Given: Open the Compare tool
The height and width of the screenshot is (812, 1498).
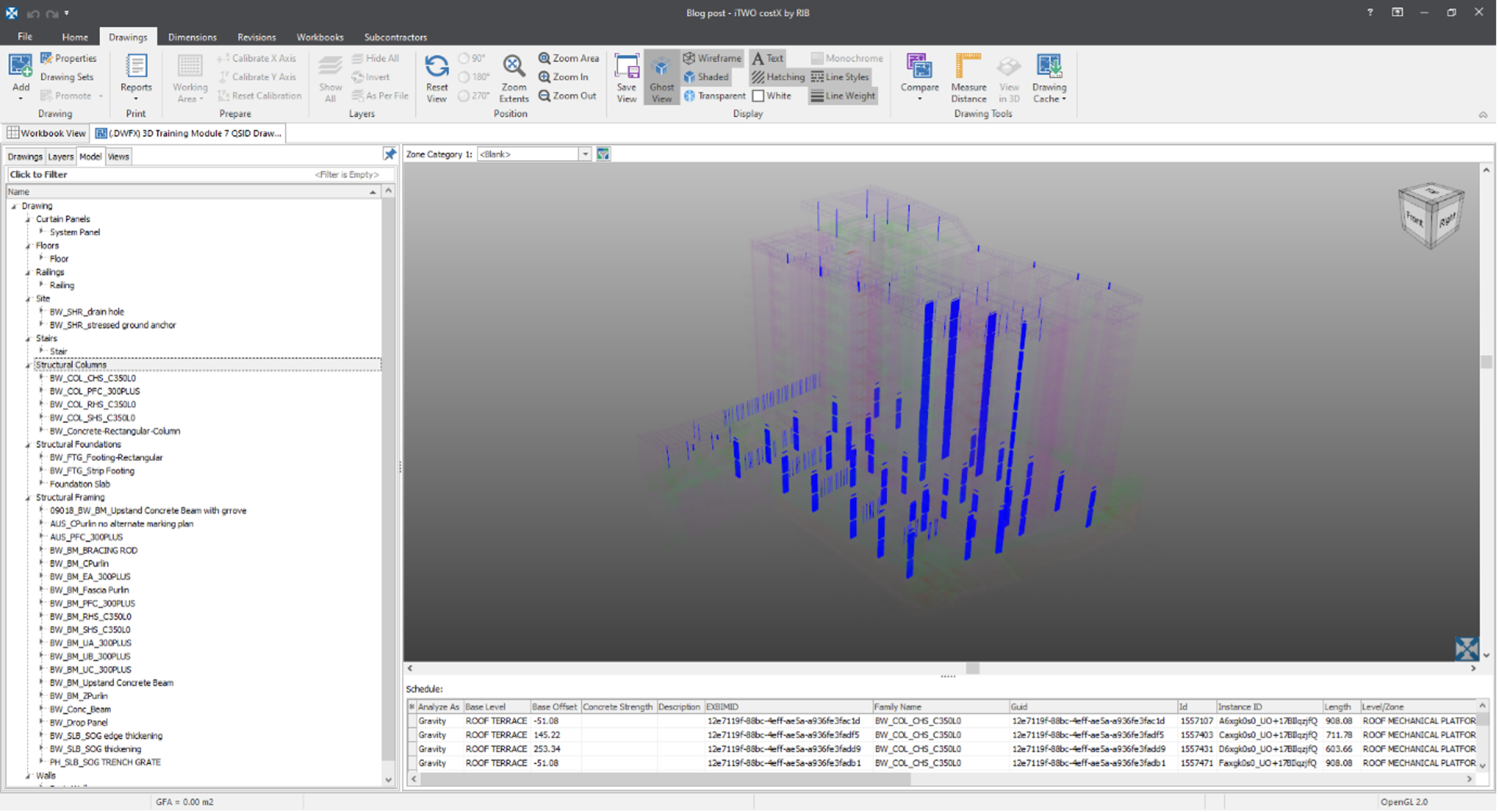Looking at the screenshot, I should (919, 67).
